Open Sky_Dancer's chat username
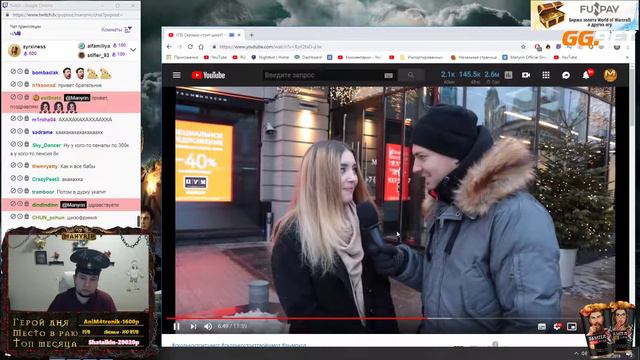Image resolution: width=640 pixels, height=360 pixels. point(47,145)
